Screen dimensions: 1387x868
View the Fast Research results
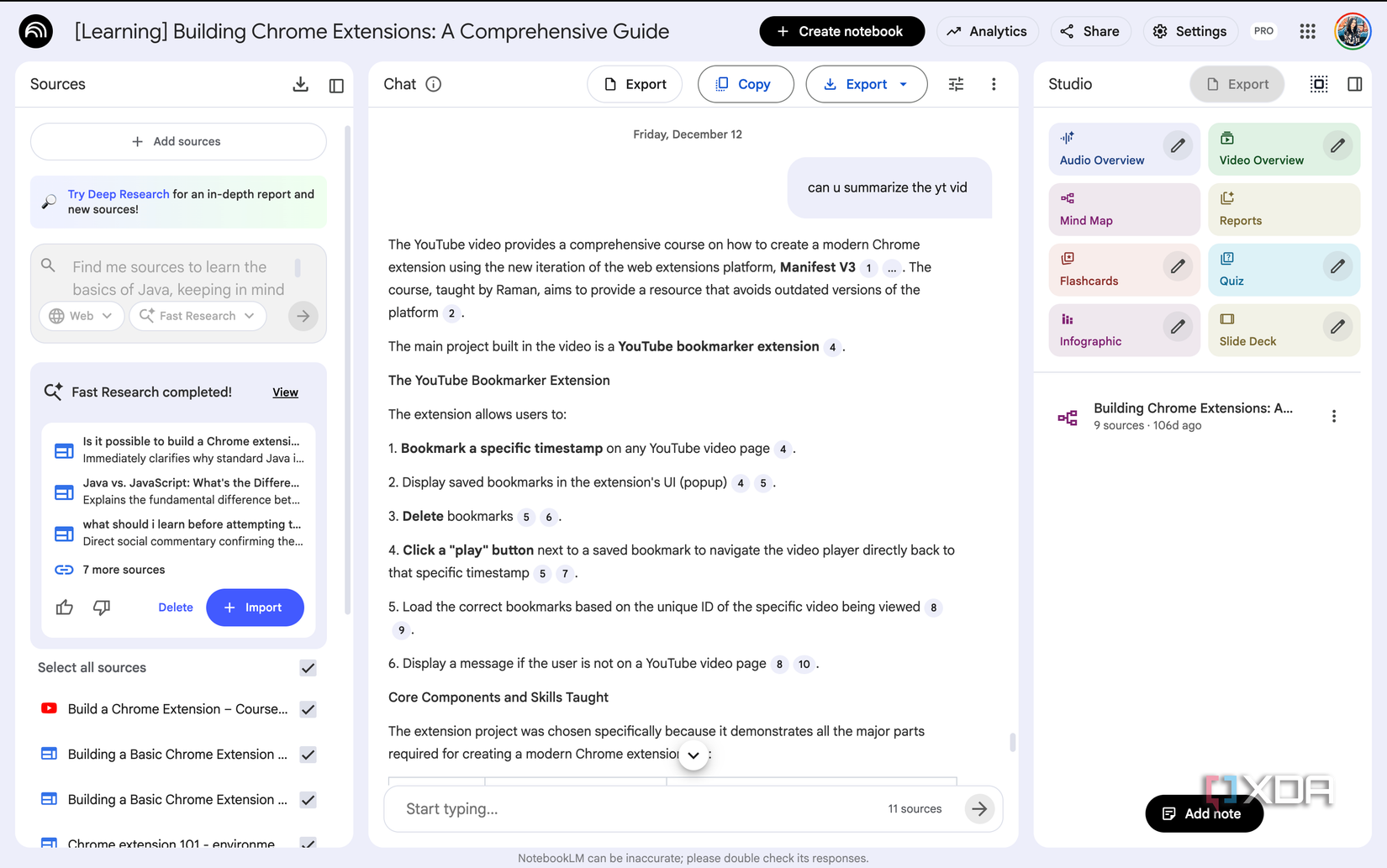(x=285, y=392)
